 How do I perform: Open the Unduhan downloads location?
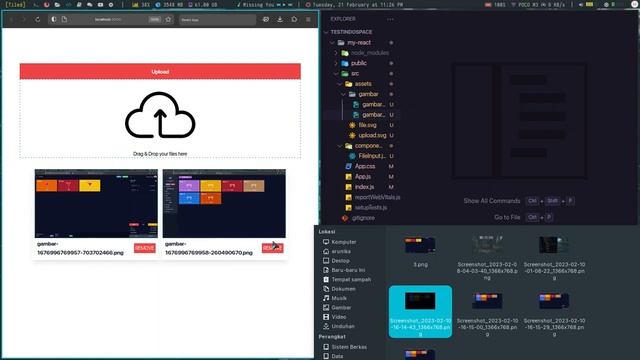pos(342,327)
